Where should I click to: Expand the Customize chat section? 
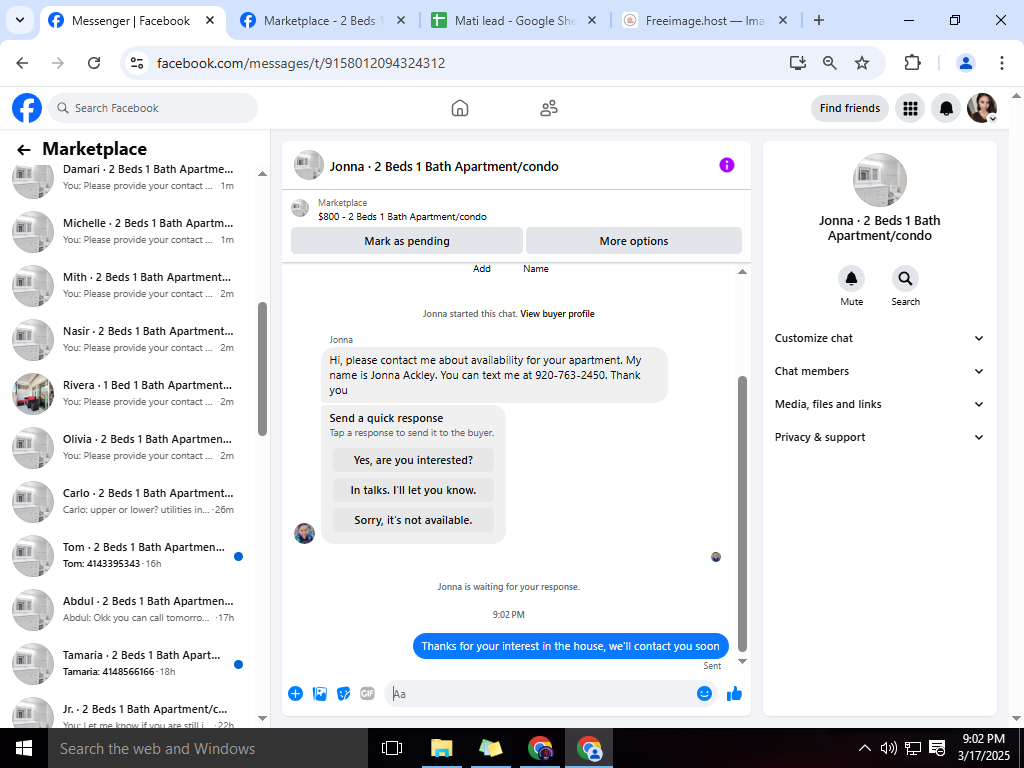pos(879,338)
